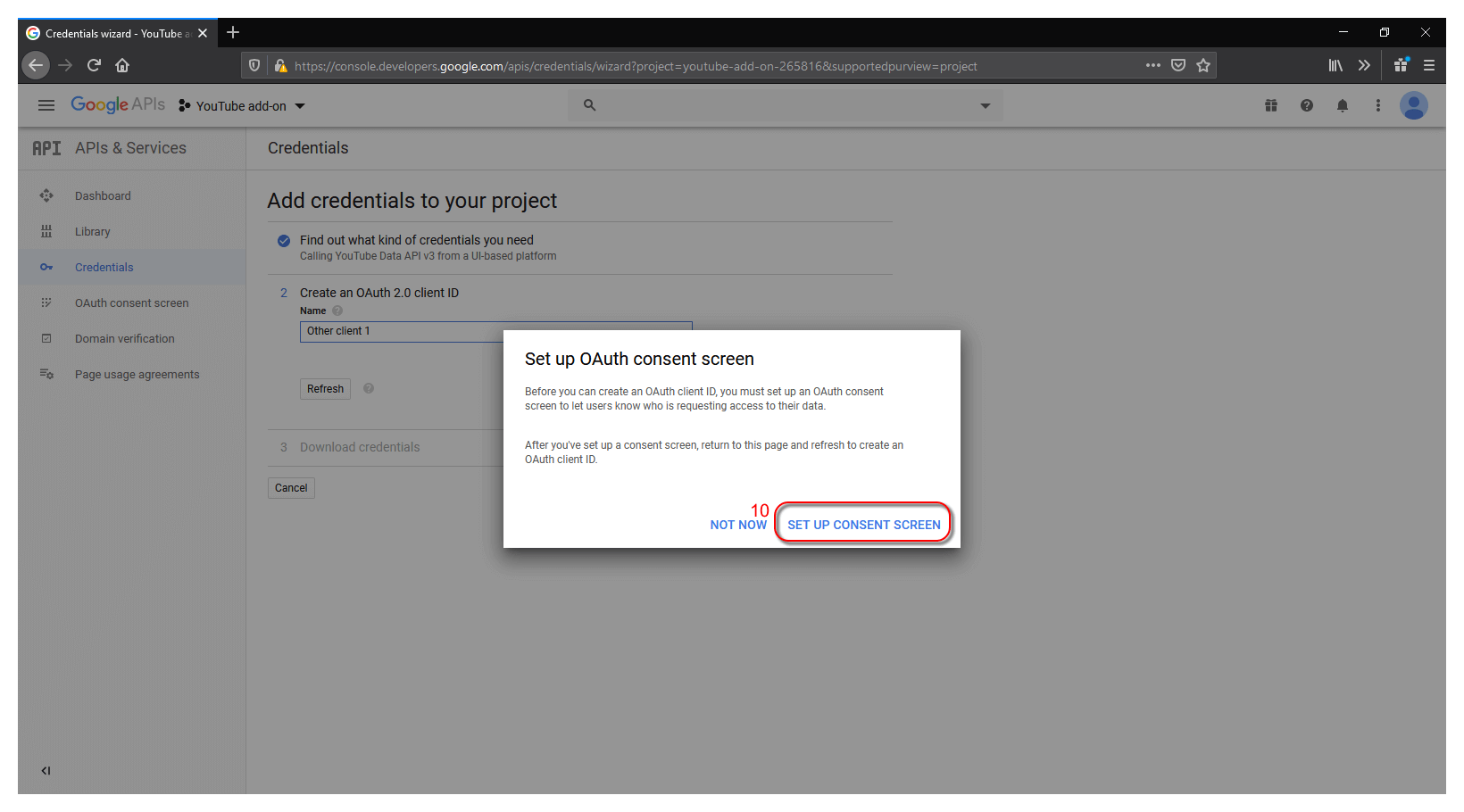Screen dimensions: 1464x812
Task: Click the Dashboard sidebar icon
Action: point(46,195)
